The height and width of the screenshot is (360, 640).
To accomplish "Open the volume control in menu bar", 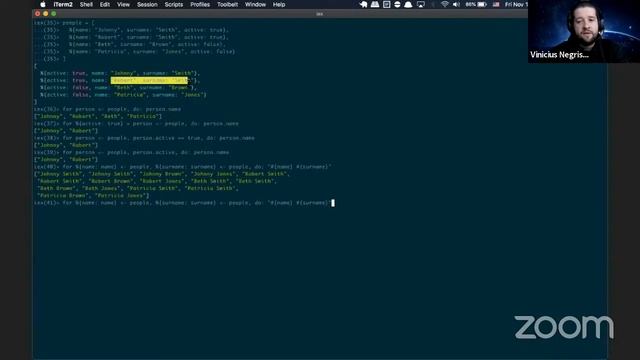I will pos(456,4).
